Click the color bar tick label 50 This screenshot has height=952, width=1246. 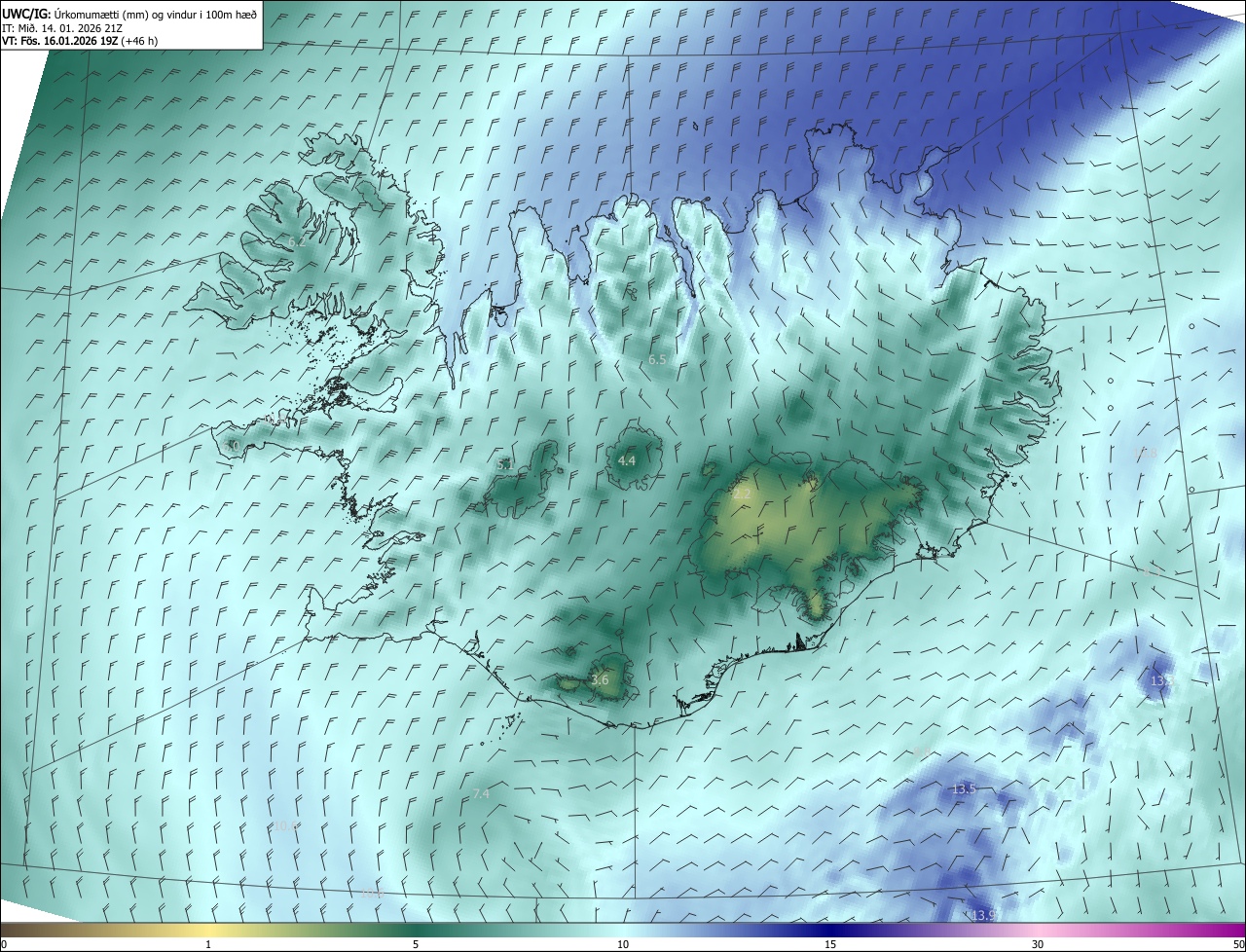click(1238, 944)
